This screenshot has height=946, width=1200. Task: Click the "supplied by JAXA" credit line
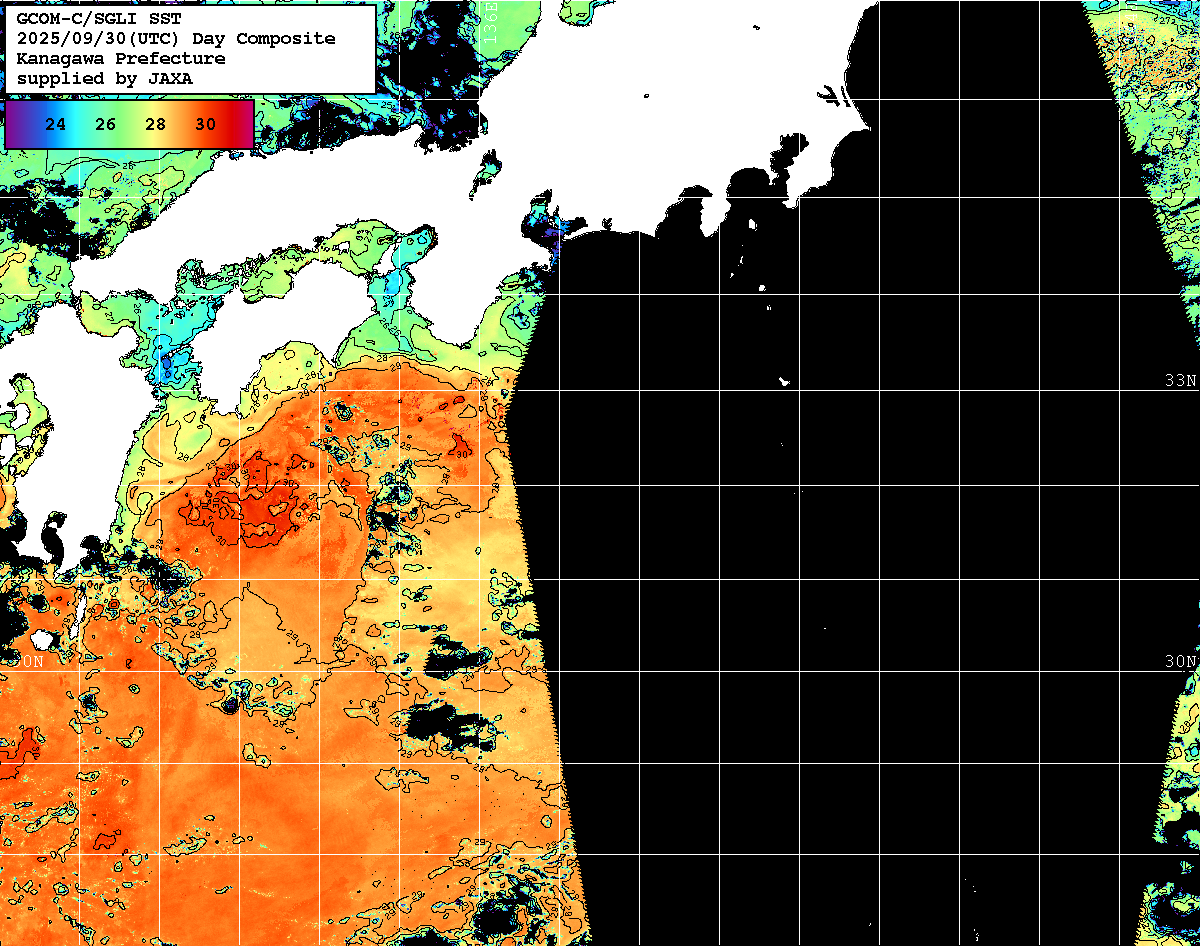pos(105,78)
